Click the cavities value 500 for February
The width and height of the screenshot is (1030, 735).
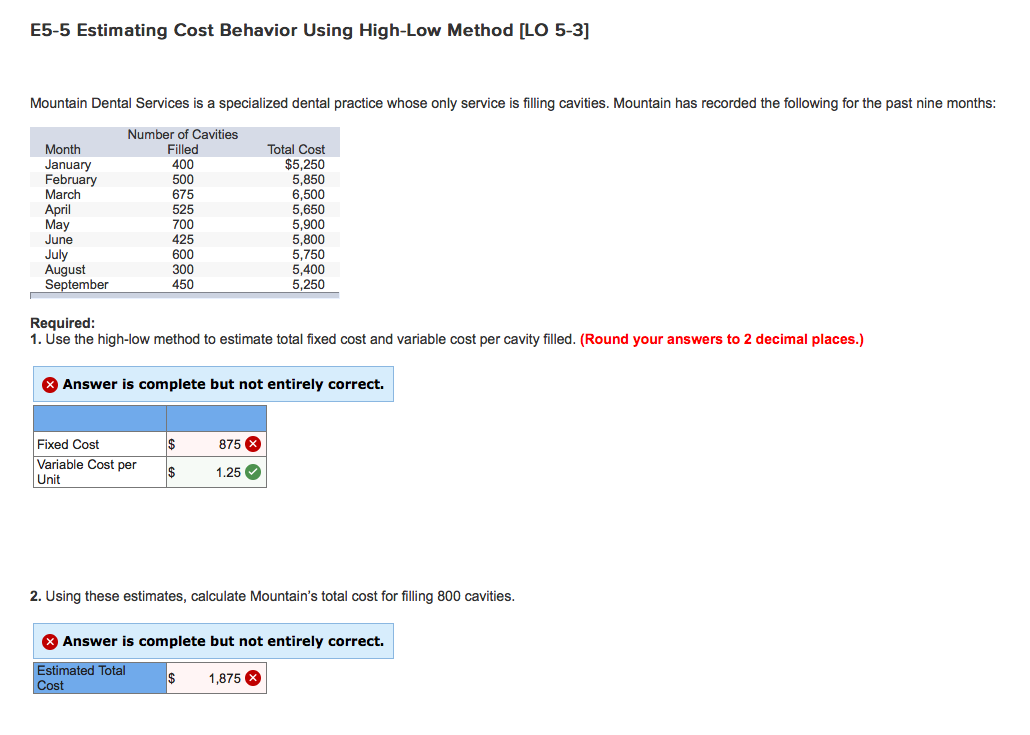coord(183,180)
